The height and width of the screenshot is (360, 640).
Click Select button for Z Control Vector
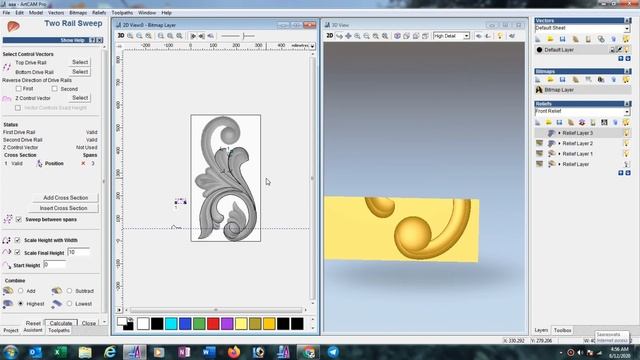point(80,98)
